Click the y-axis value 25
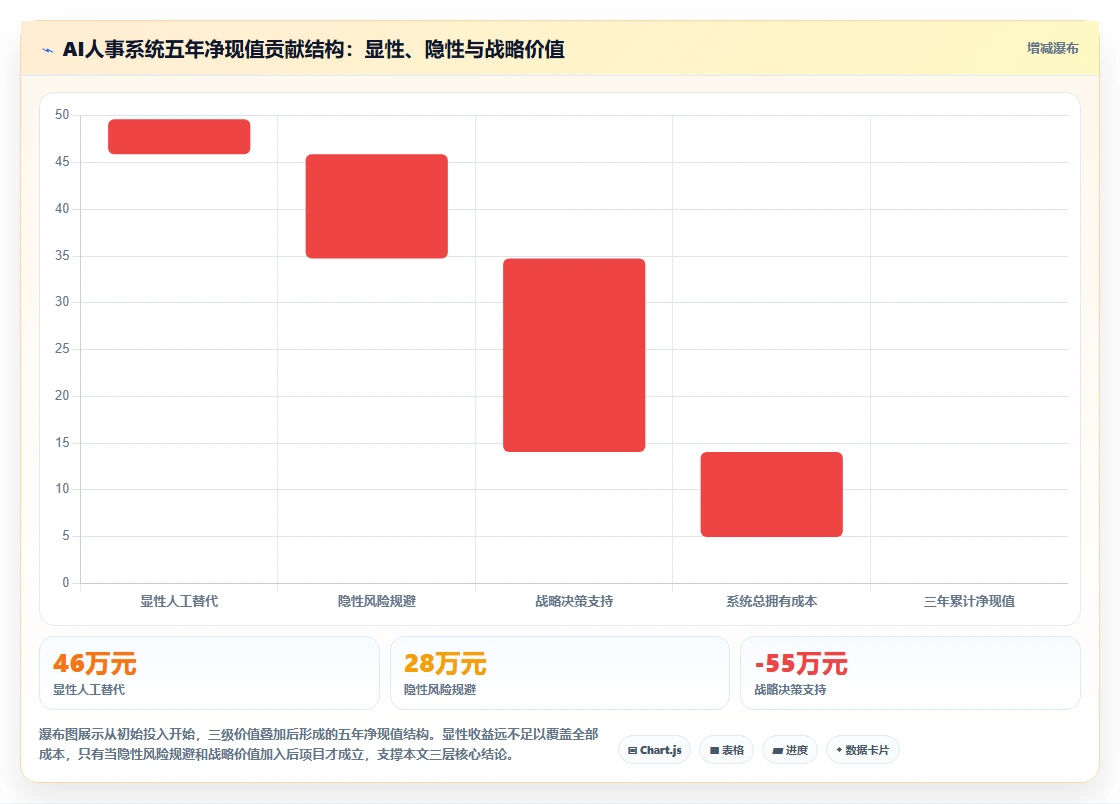 62,348
